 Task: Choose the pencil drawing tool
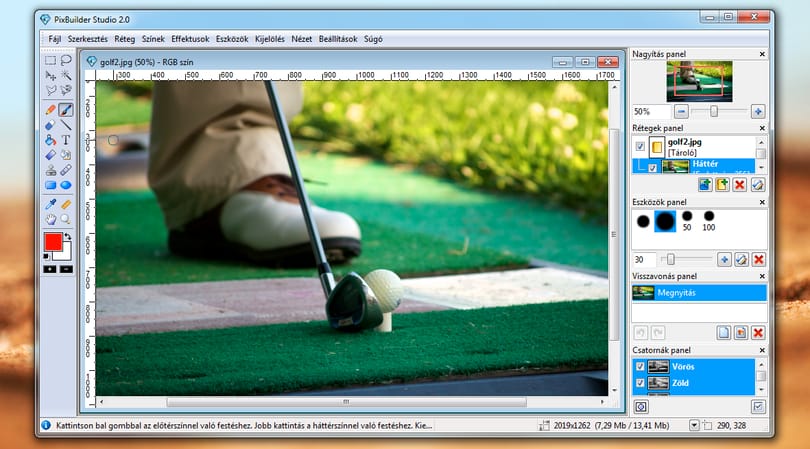50,110
